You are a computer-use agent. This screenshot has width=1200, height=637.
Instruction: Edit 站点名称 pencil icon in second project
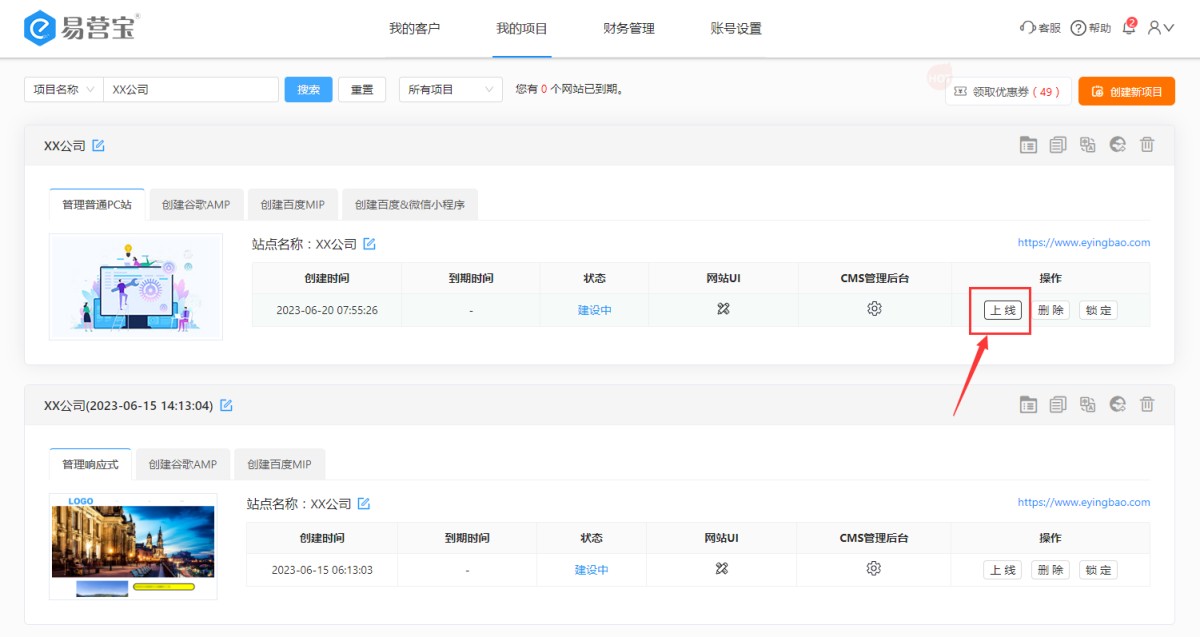(x=364, y=504)
